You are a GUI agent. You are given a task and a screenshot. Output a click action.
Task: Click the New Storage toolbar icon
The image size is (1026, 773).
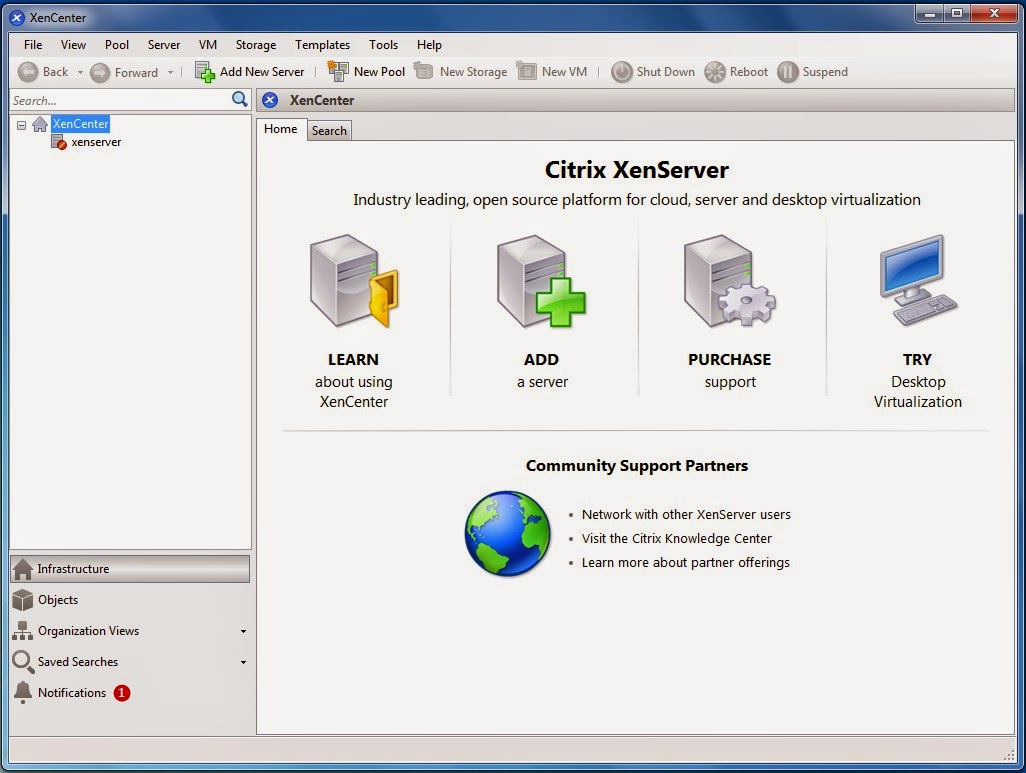point(423,71)
